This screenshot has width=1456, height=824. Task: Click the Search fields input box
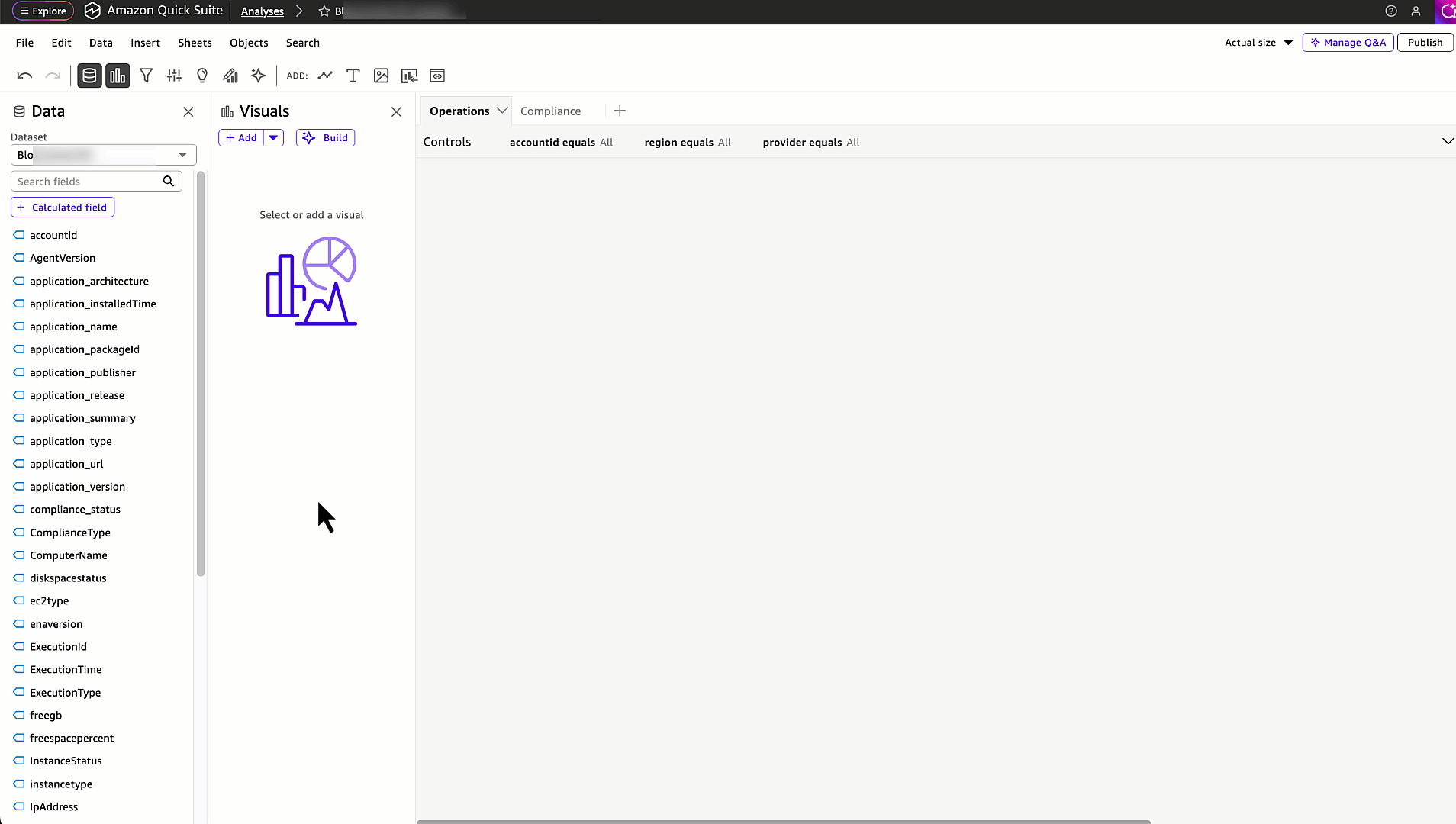[x=88, y=181]
